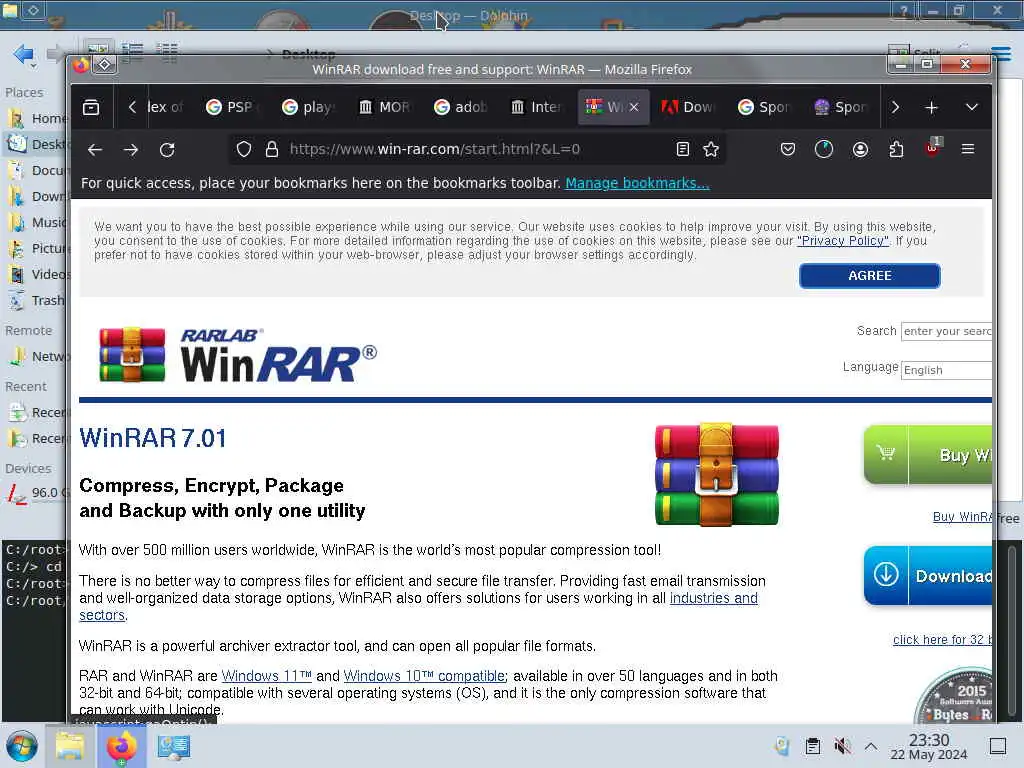Open Firefox account icon

(861, 150)
